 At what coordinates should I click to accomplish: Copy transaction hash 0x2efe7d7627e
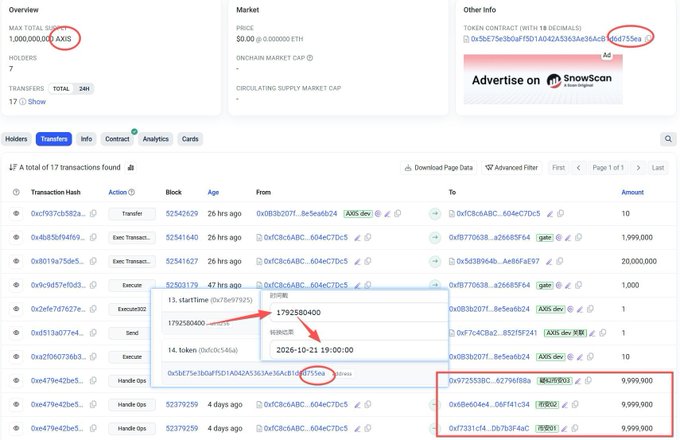[x=93, y=309]
